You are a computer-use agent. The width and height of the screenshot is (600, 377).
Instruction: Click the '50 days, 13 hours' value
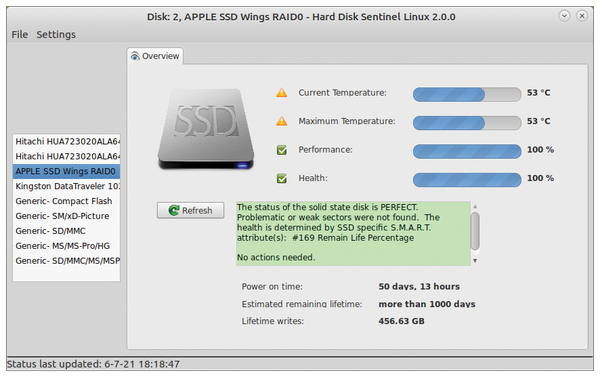pyautogui.click(x=419, y=286)
